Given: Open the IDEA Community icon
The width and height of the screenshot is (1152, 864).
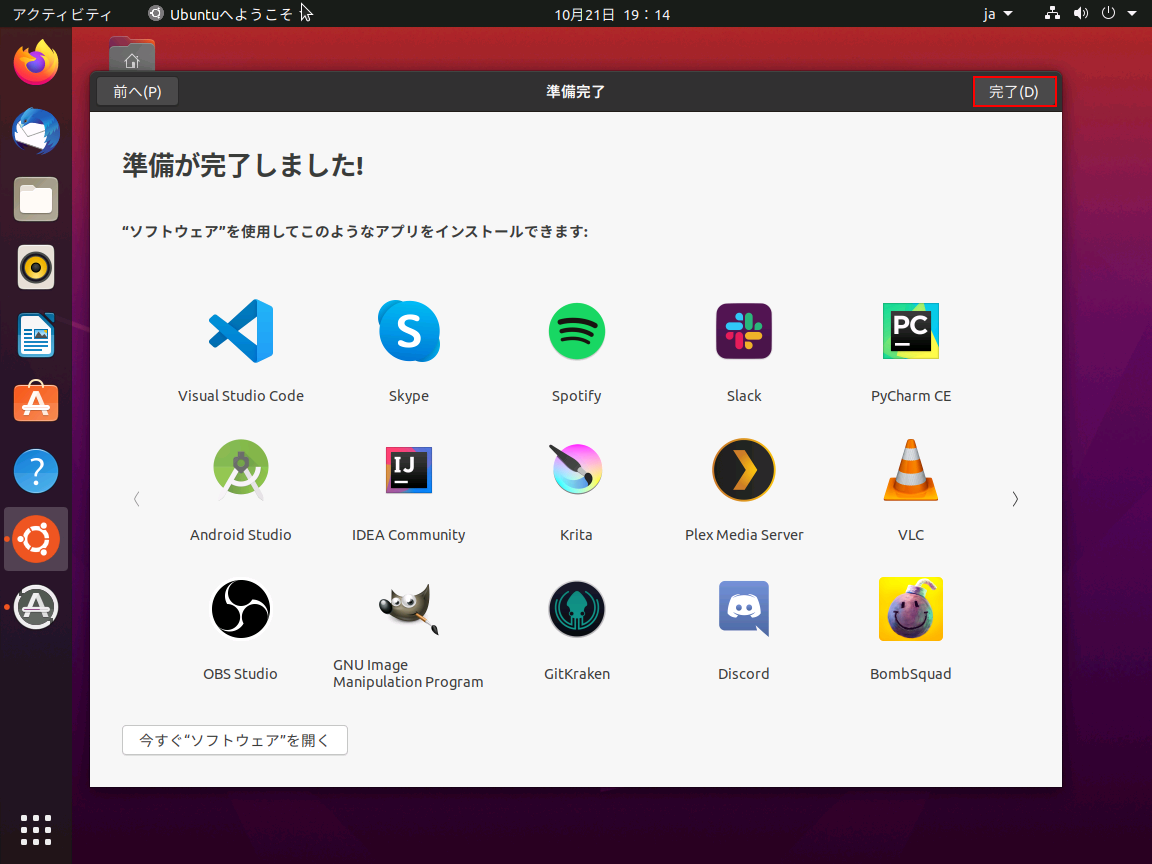Looking at the screenshot, I should (x=409, y=470).
